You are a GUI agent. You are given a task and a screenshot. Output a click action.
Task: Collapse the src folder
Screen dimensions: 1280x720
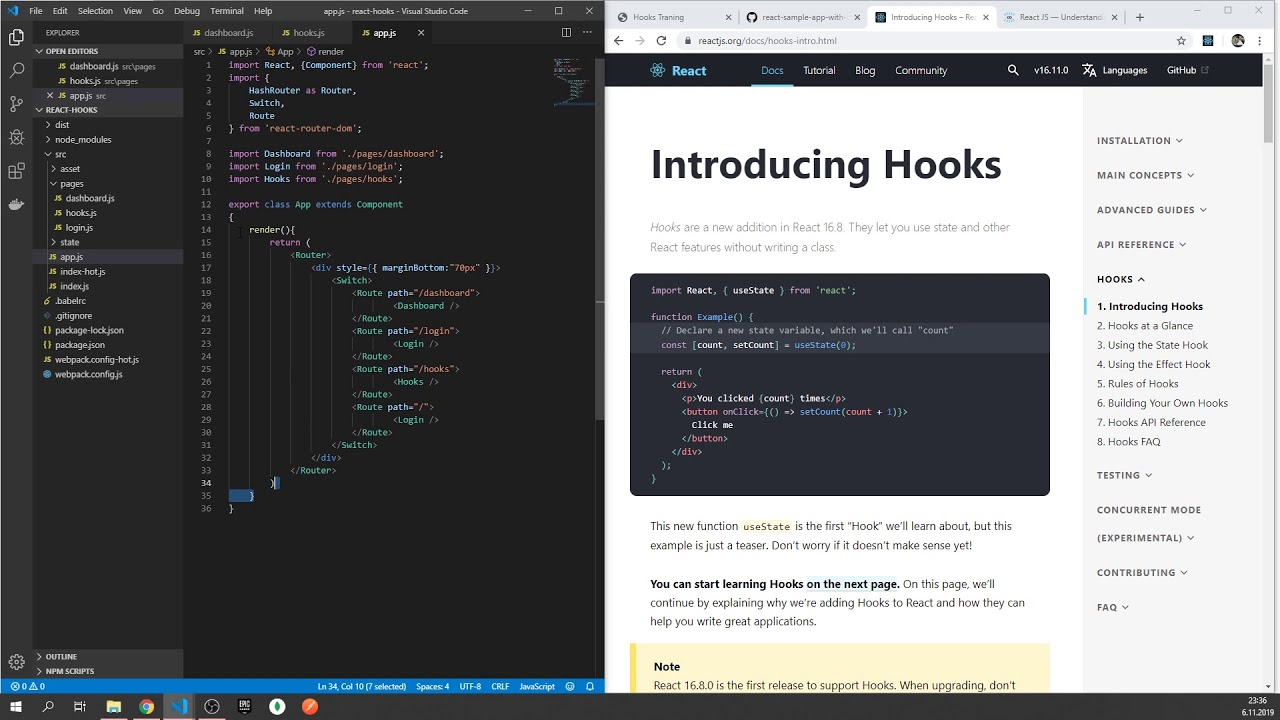click(x=61, y=154)
